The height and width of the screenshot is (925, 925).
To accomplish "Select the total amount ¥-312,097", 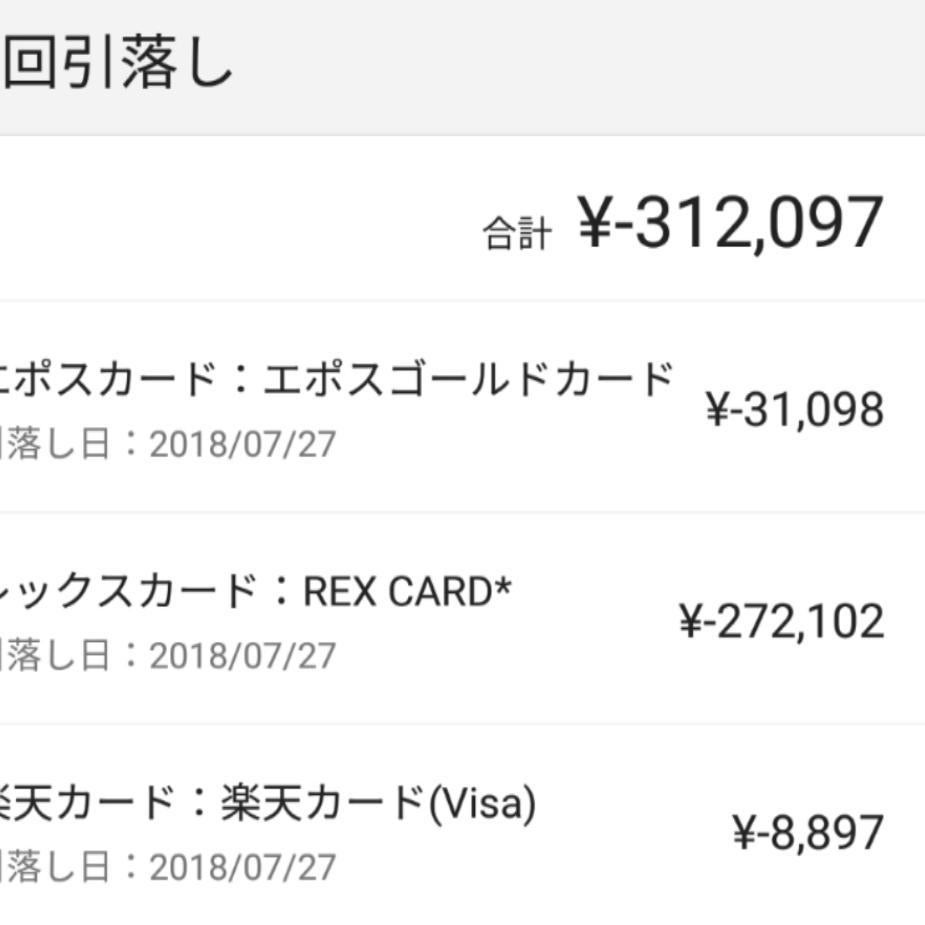I will [x=730, y=223].
